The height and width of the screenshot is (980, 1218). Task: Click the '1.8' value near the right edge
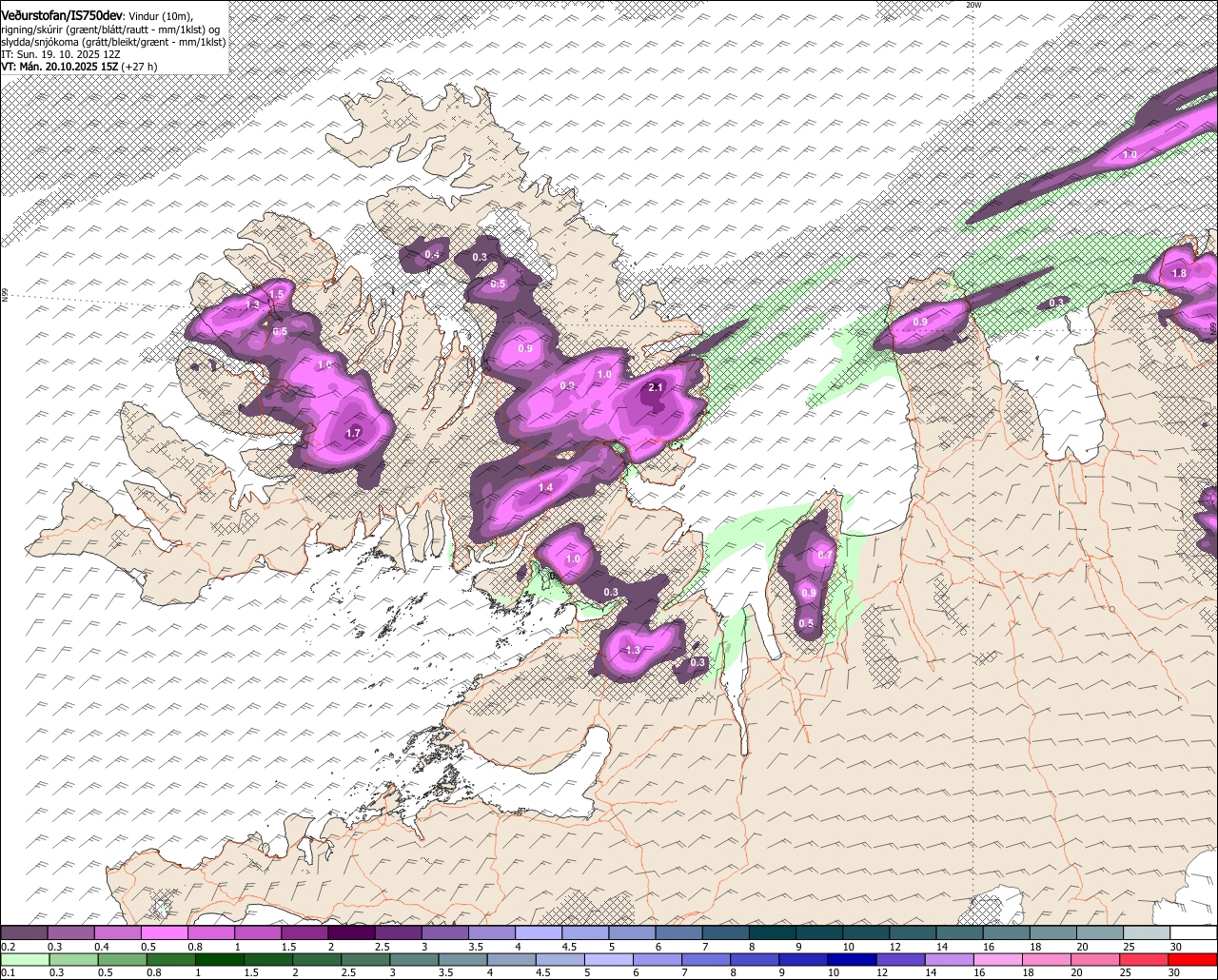pos(1179,273)
